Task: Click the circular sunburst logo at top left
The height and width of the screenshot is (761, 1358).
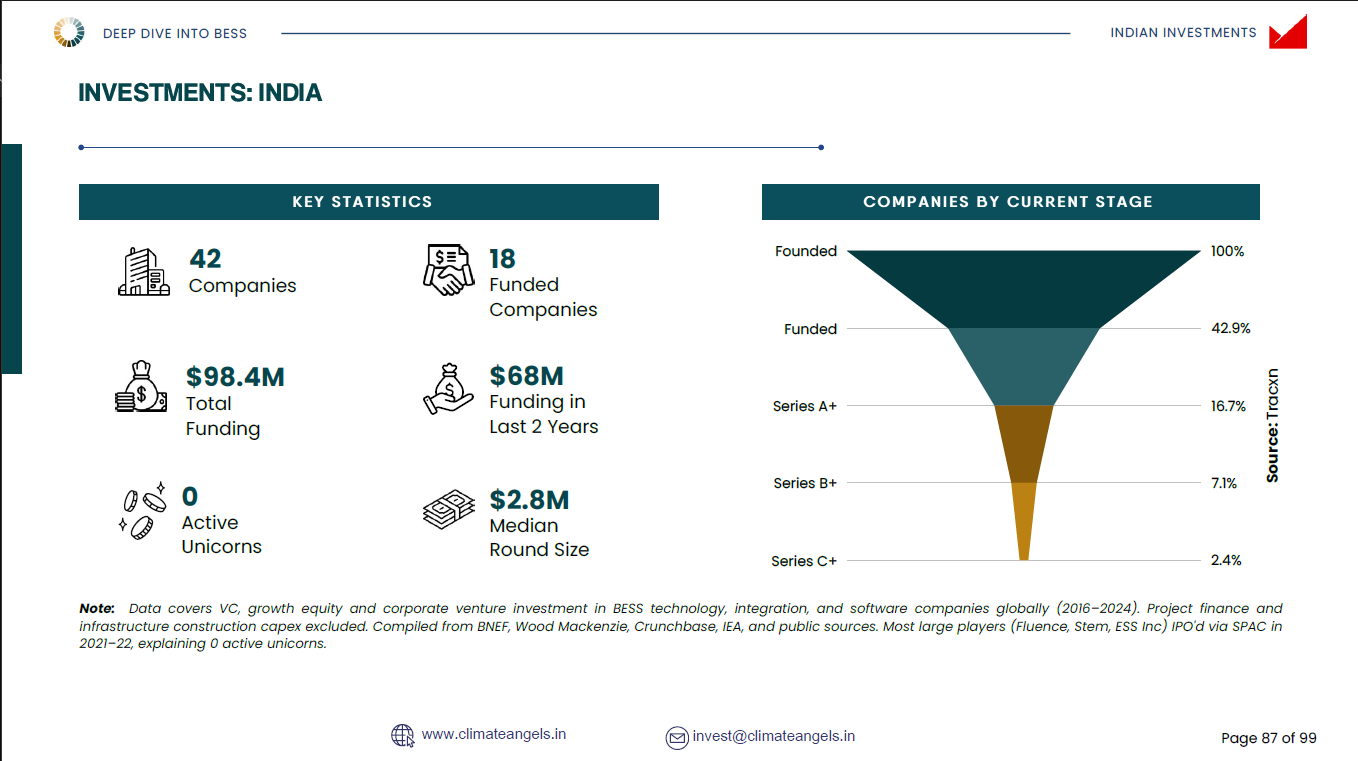Action: click(69, 32)
